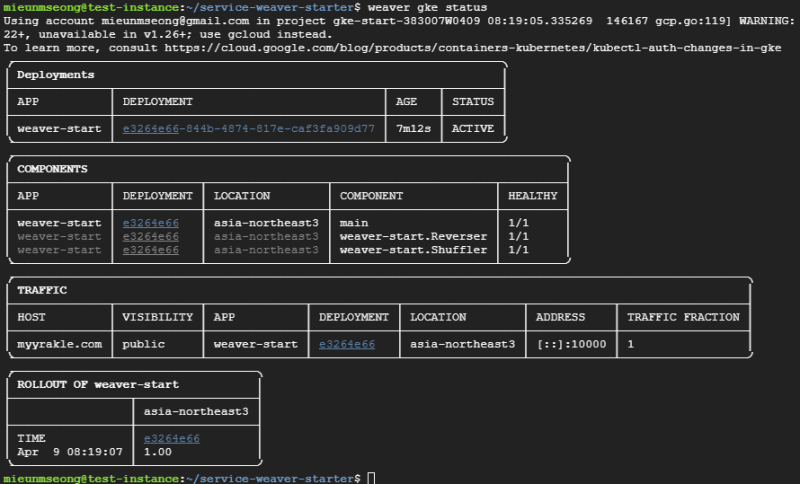Click e3264e66 link in the main component row
This screenshot has height=484, width=800.
[x=151, y=222]
